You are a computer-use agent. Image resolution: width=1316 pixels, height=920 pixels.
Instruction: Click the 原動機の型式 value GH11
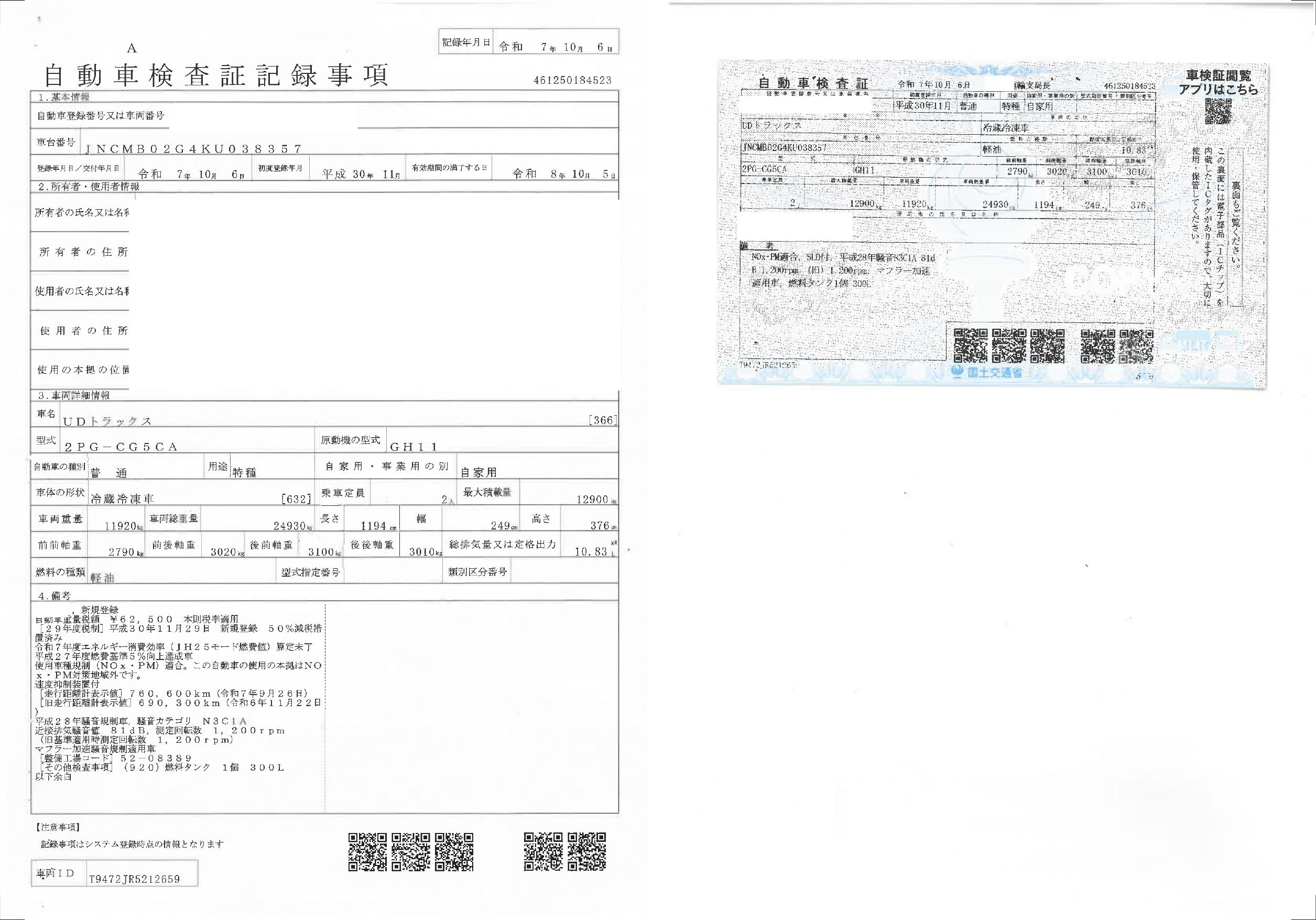414,447
